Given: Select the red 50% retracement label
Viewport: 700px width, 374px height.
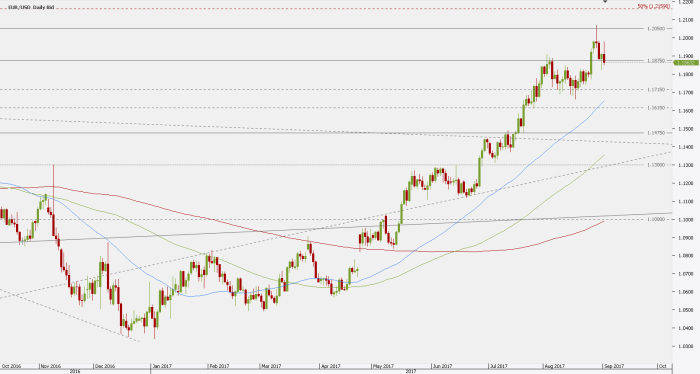Looking at the screenshot, I should [x=654, y=7].
